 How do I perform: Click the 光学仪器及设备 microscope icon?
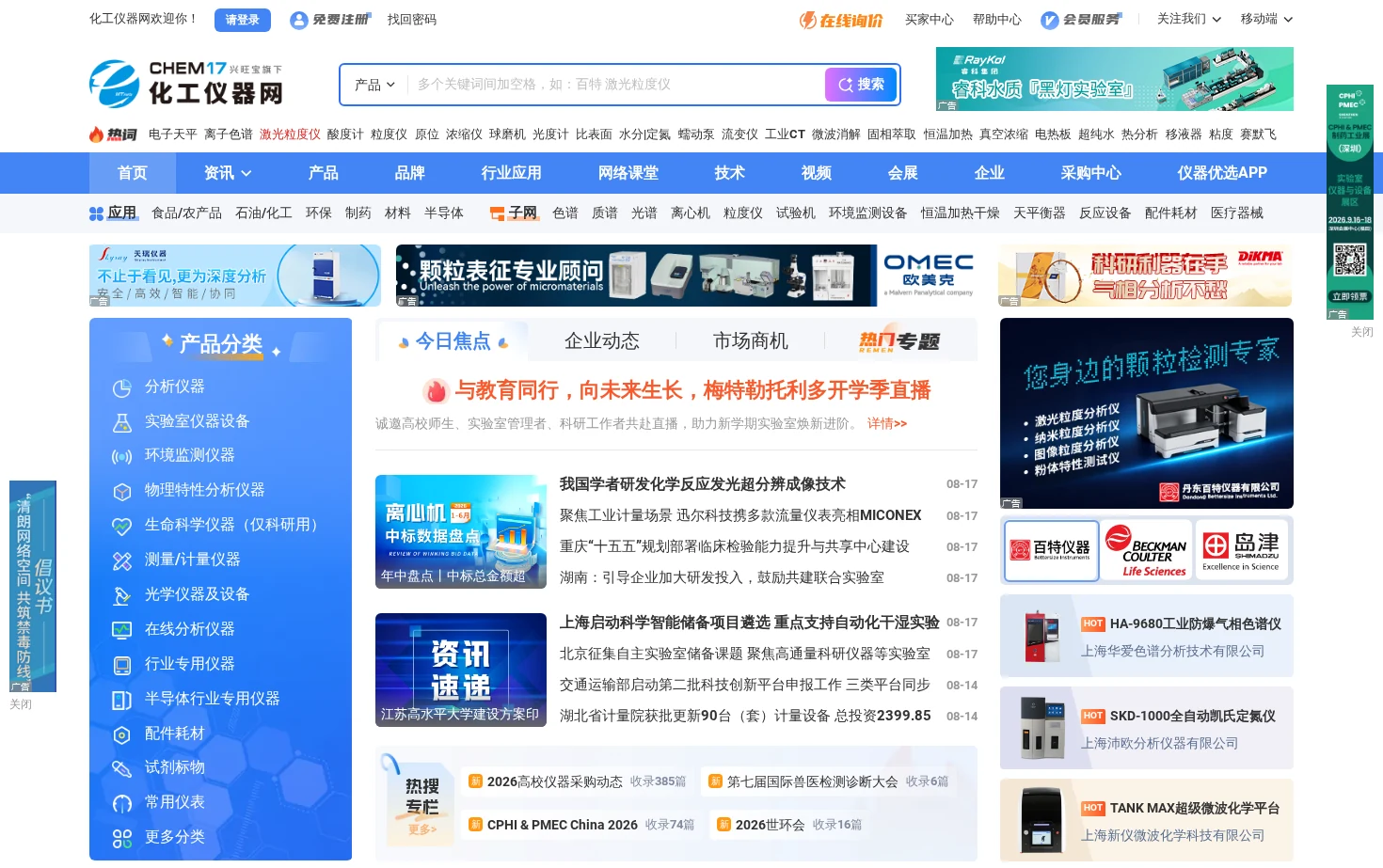click(x=122, y=595)
